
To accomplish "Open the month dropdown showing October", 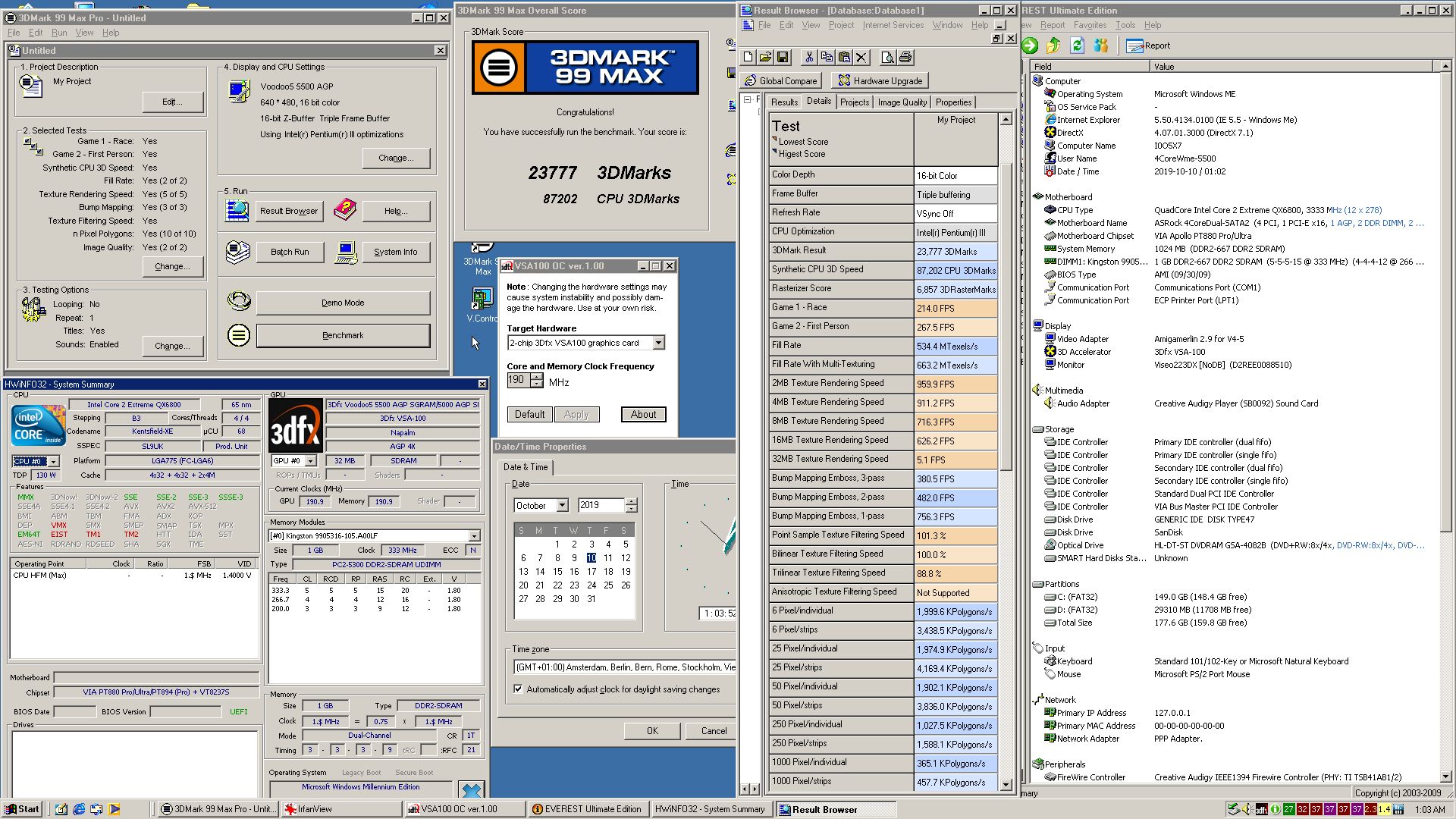I will pyautogui.click(x=562, y=505).
